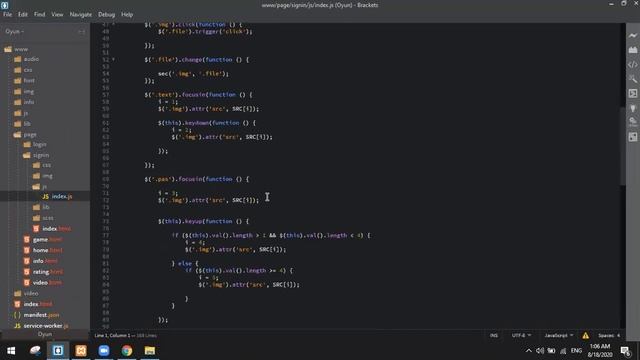Open manifest.json in the file tree
The width and height of the screenshot is (640, 360).
coord(41,315)
